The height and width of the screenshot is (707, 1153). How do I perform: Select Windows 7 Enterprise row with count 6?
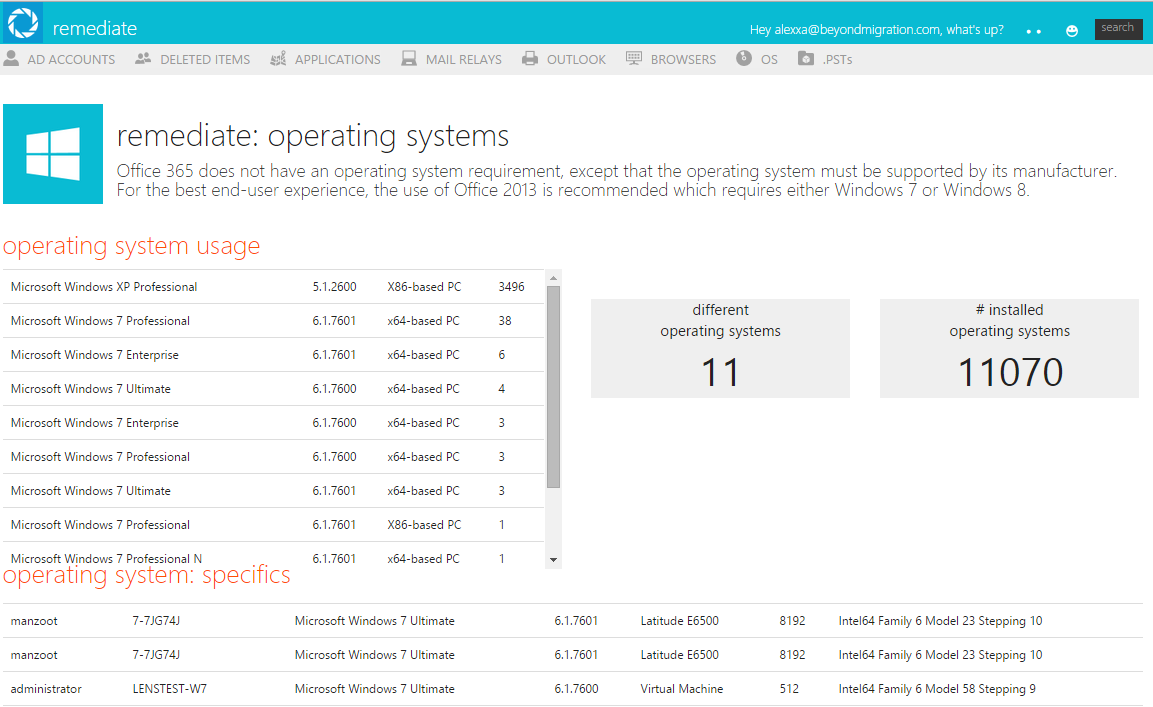[274, 355]
